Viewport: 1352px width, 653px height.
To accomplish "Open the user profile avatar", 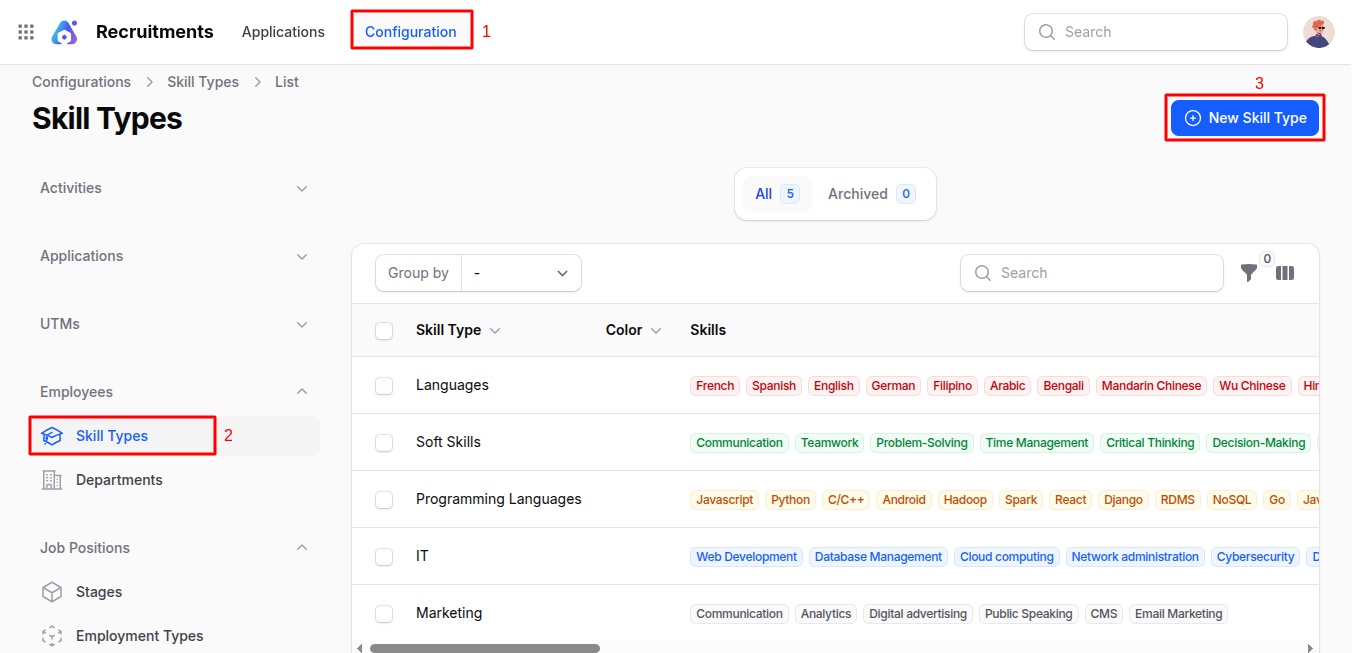I will (x=1318, y=32).
